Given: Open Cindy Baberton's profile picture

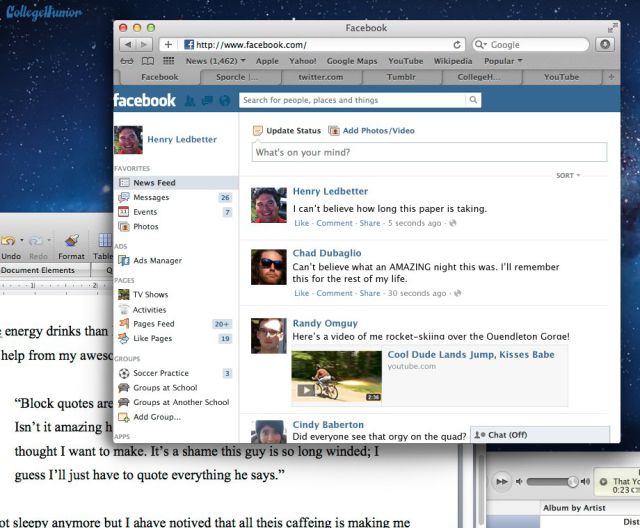Looking at the screenshot, I should tap(268, 432).
